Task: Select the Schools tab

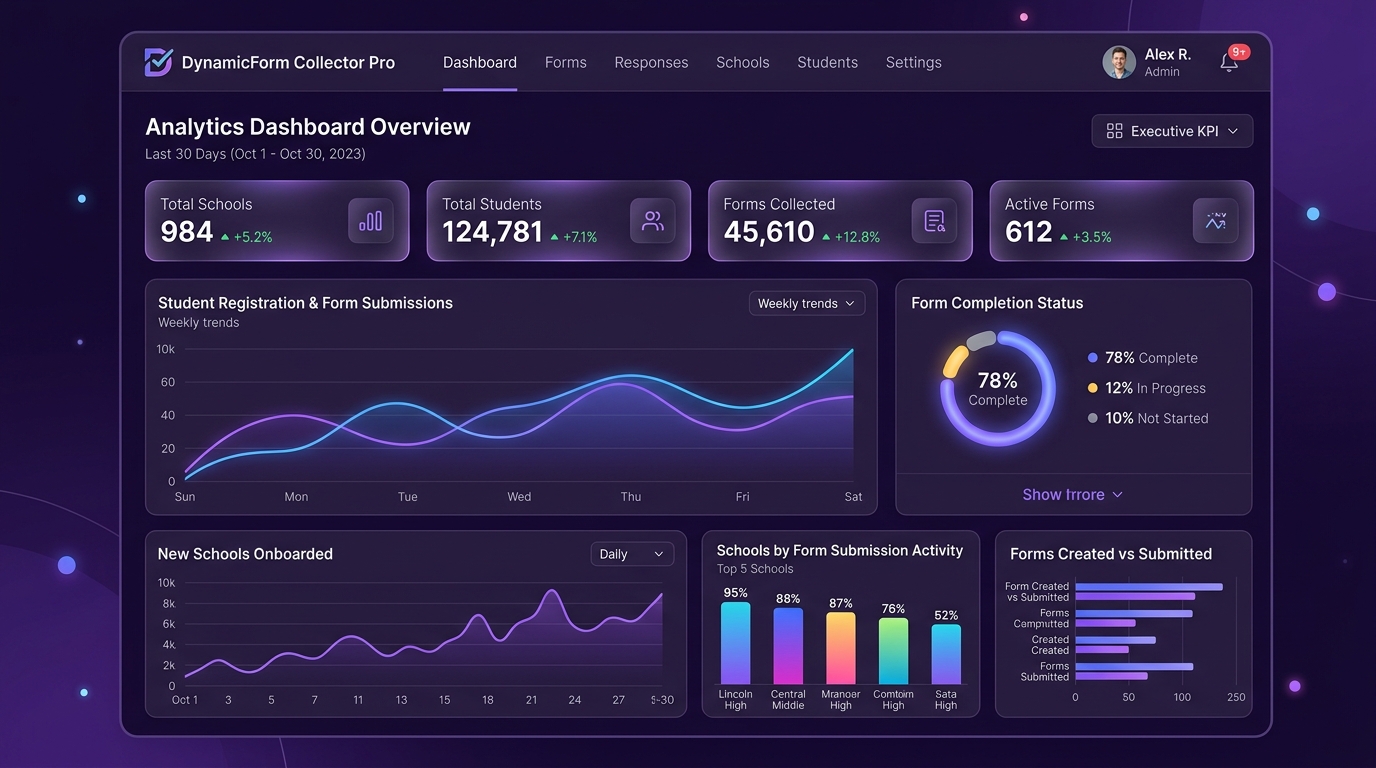Action: (x=743, y=62)
